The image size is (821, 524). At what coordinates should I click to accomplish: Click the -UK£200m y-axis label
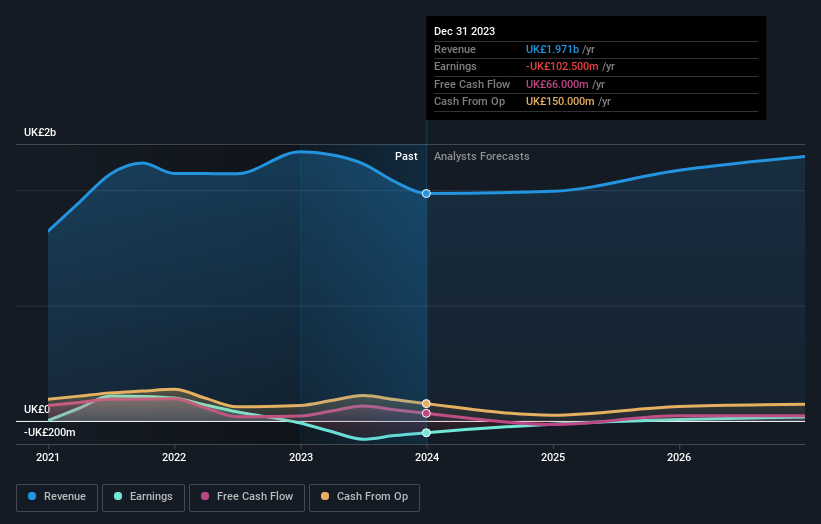point(50,432)
